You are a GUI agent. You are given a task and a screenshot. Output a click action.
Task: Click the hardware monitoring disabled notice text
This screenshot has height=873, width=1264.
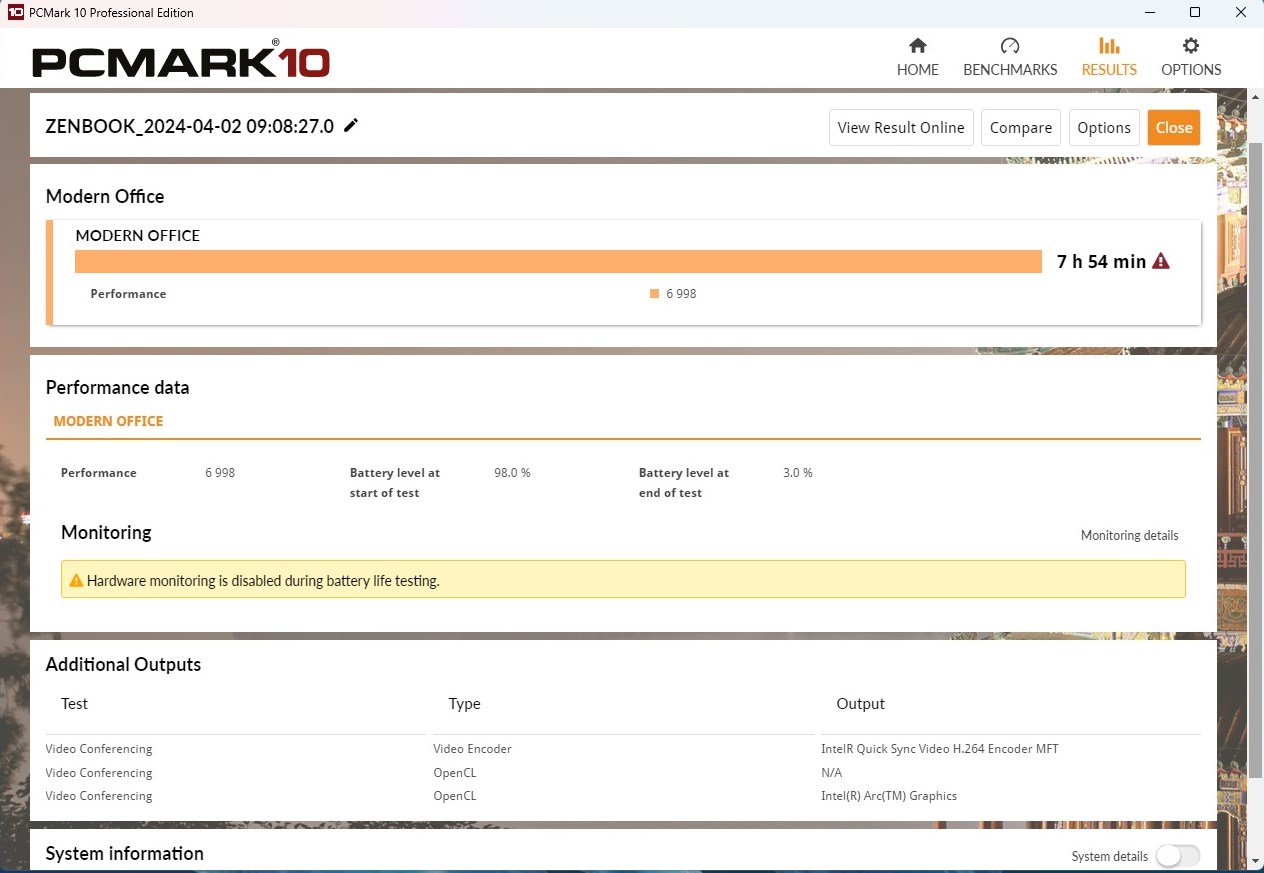pos(263,580)
